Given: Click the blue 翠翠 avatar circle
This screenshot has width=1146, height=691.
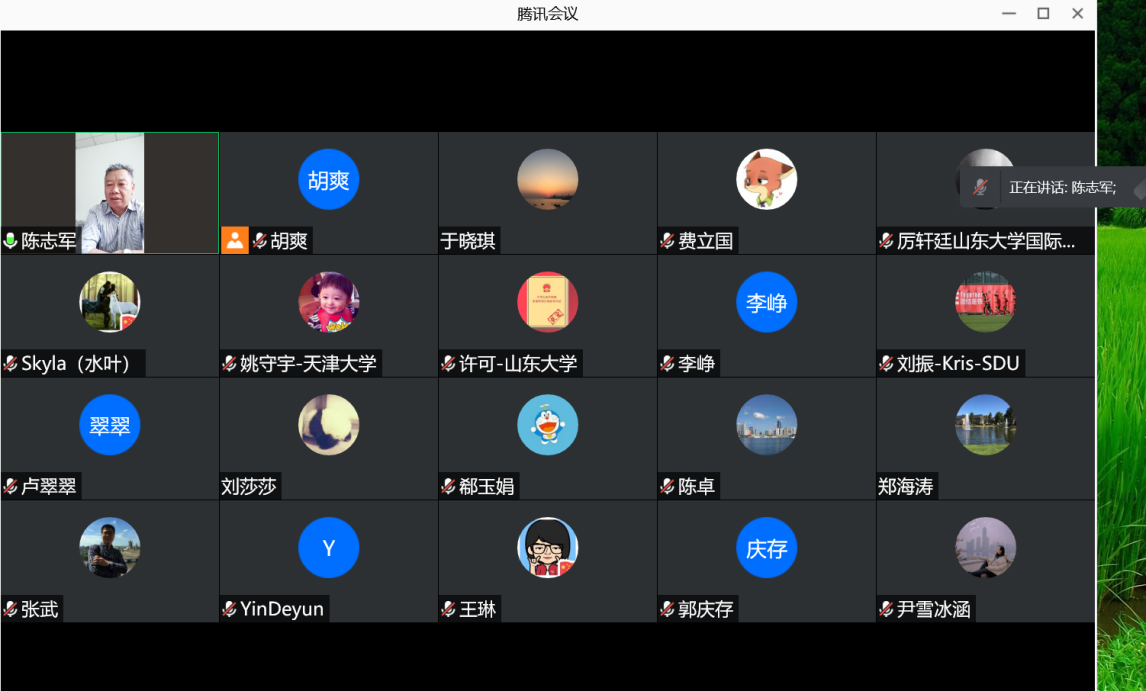Looking at the screenshot, I should (x=110, y=425).
